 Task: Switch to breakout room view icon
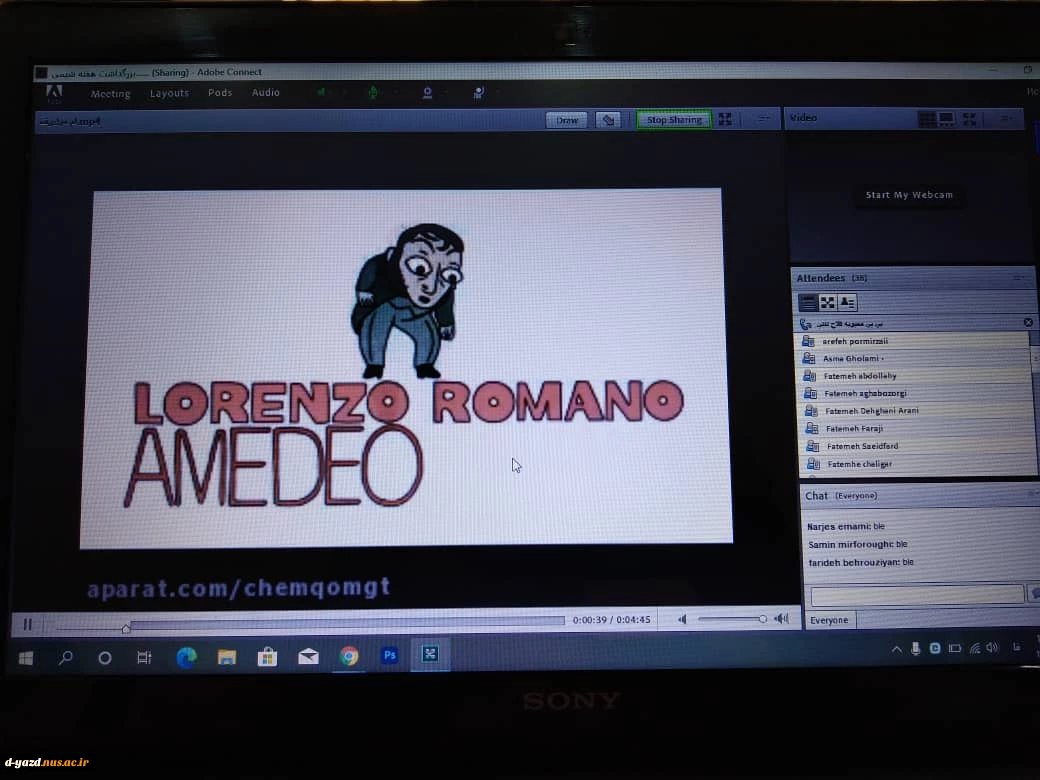click(827, 303)
